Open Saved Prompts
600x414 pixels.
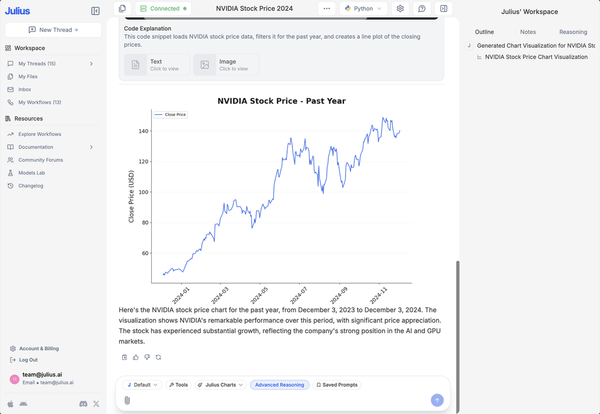coord(337,385)
